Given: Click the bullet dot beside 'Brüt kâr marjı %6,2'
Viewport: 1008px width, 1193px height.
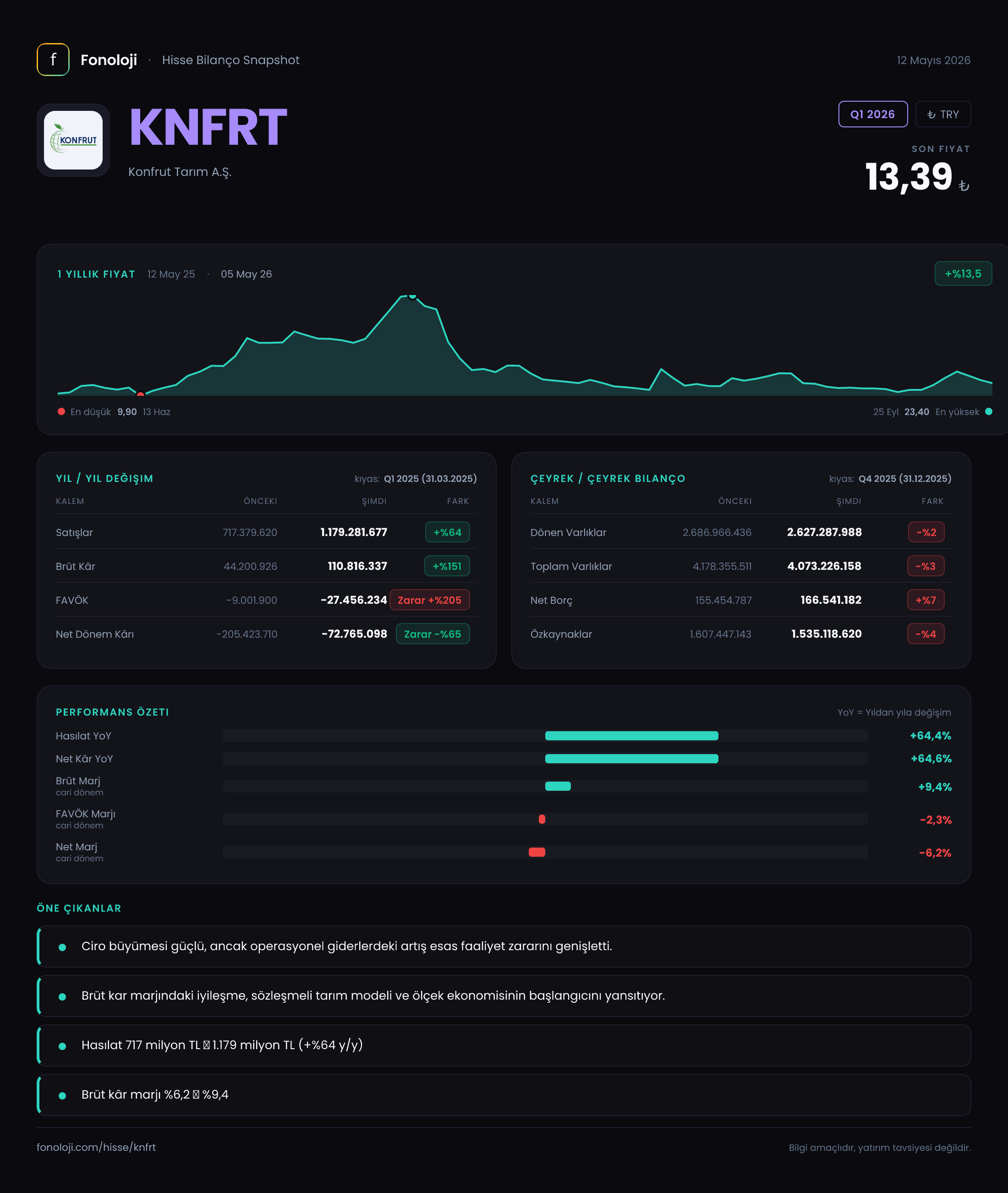Looking at the screenshot, I should (x=62, y=1095).
